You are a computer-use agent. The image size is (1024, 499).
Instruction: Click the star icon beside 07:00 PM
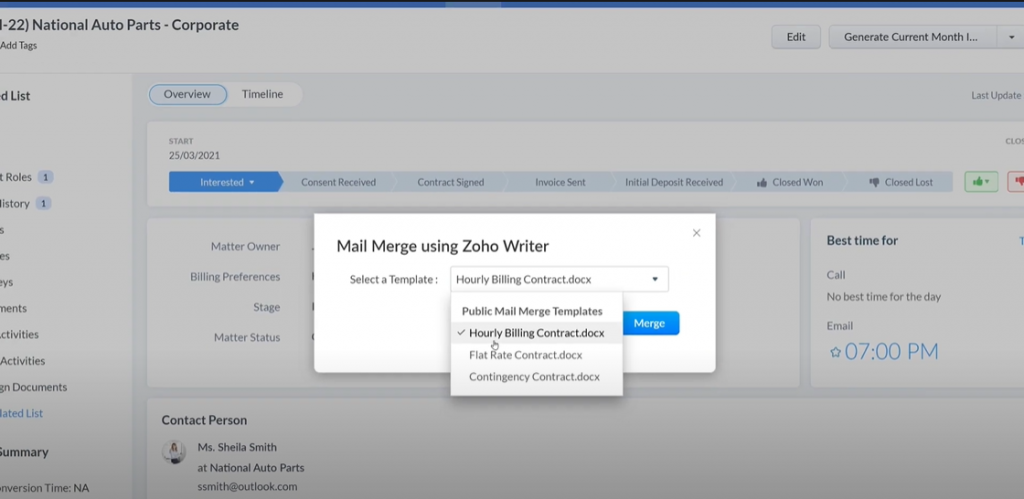[835, 352]
